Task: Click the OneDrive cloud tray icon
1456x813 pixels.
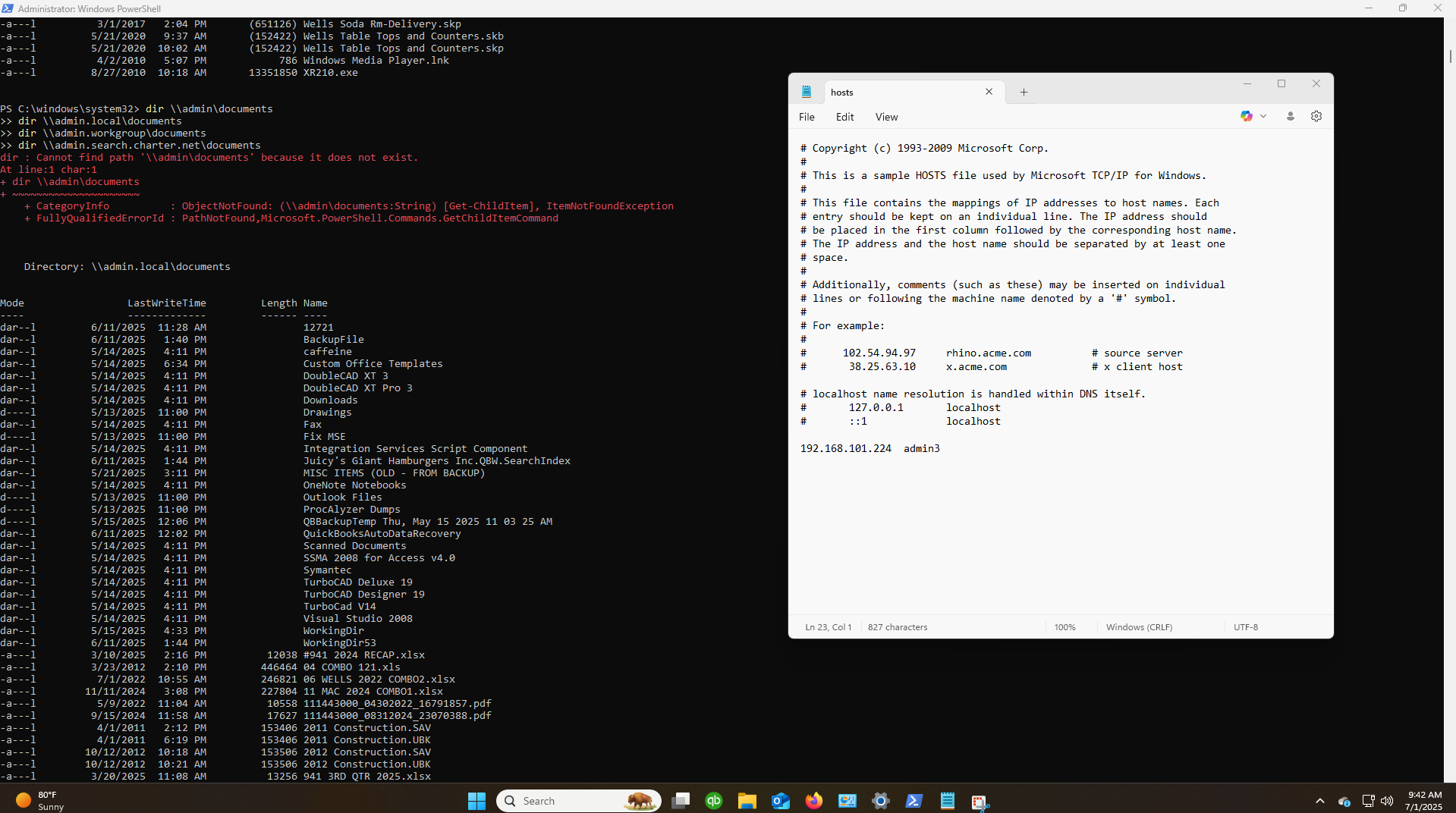Action: tap(1344, 801)
